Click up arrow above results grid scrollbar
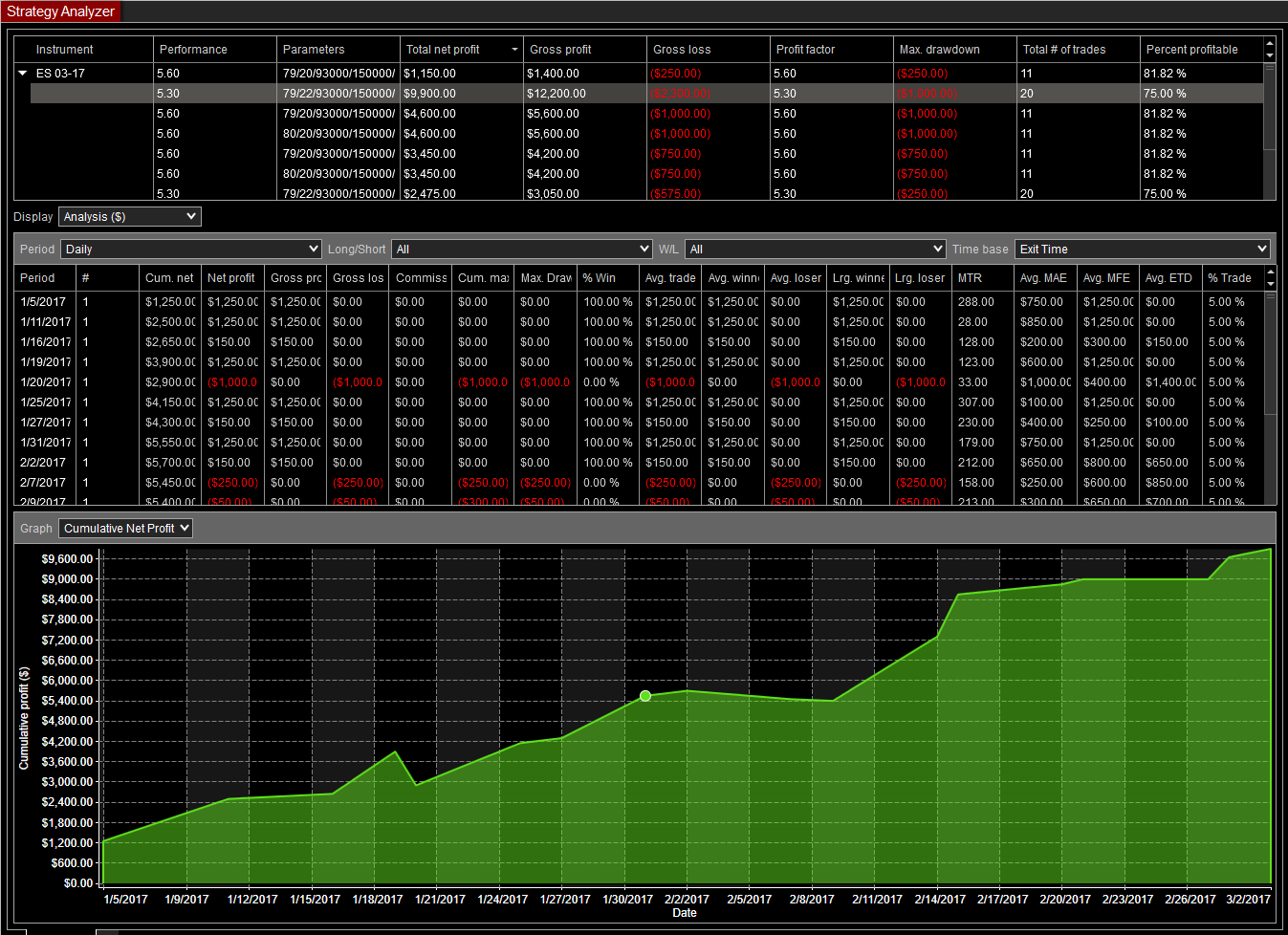Viewport: 1288px width, 935px height. click(x=1270, y=43)
